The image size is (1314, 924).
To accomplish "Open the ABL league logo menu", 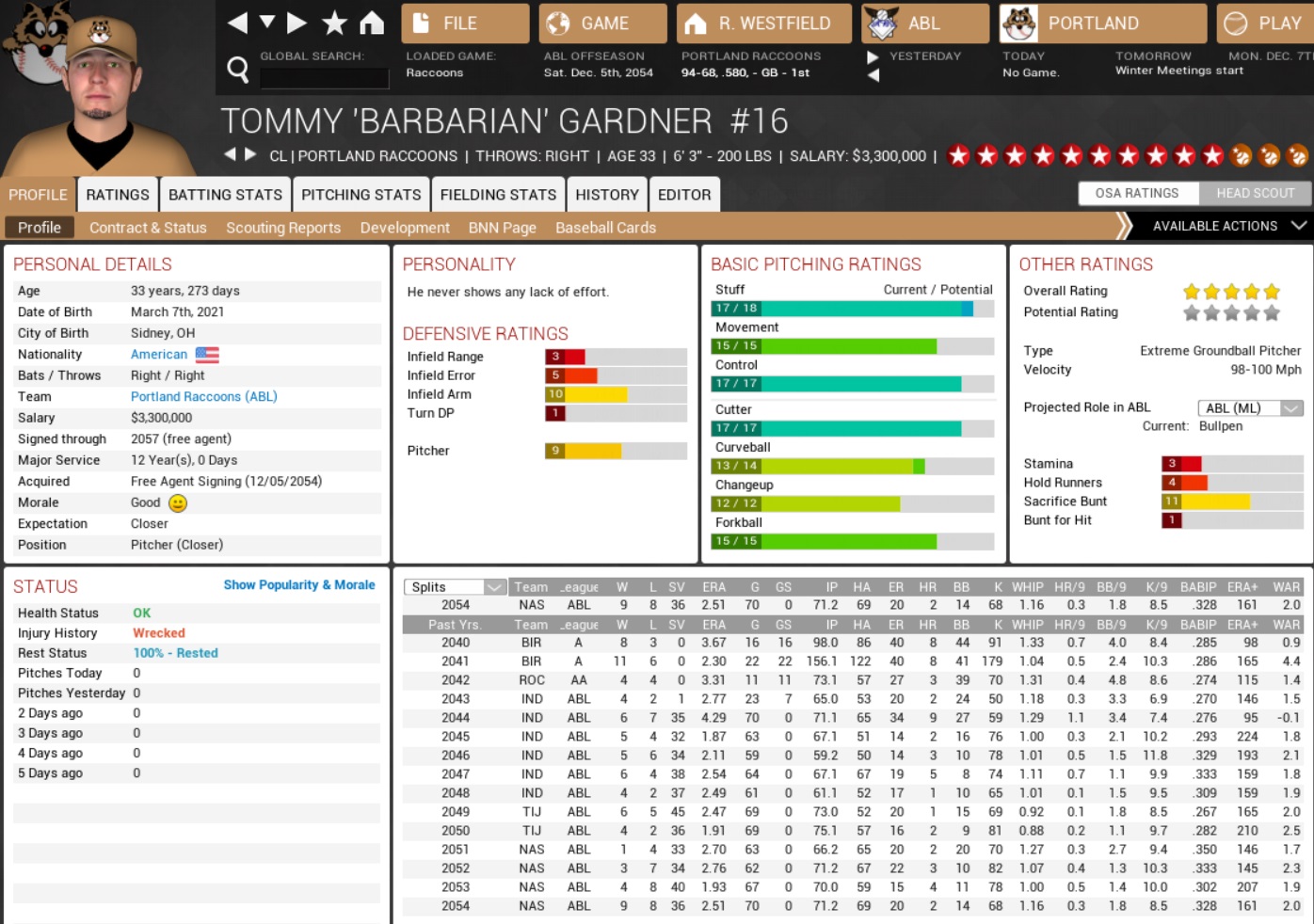I will coord(882,24).
